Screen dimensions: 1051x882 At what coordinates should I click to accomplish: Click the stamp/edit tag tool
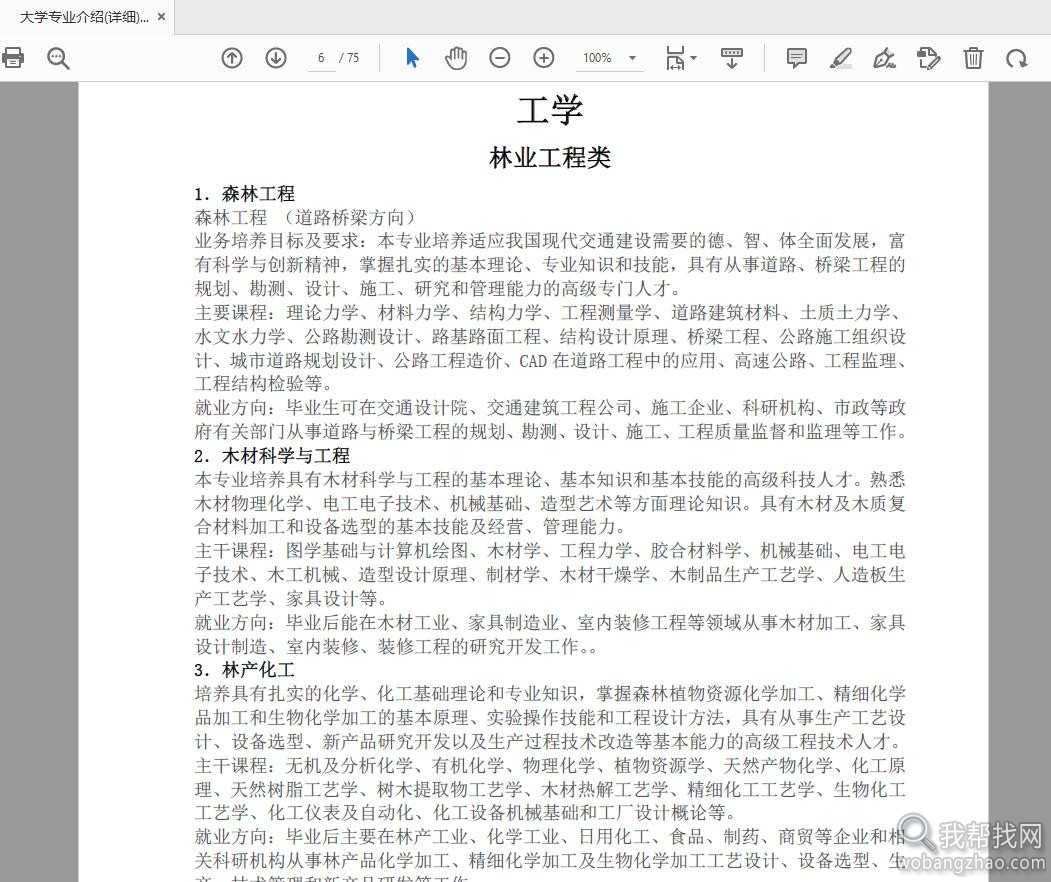coord(928,58)
